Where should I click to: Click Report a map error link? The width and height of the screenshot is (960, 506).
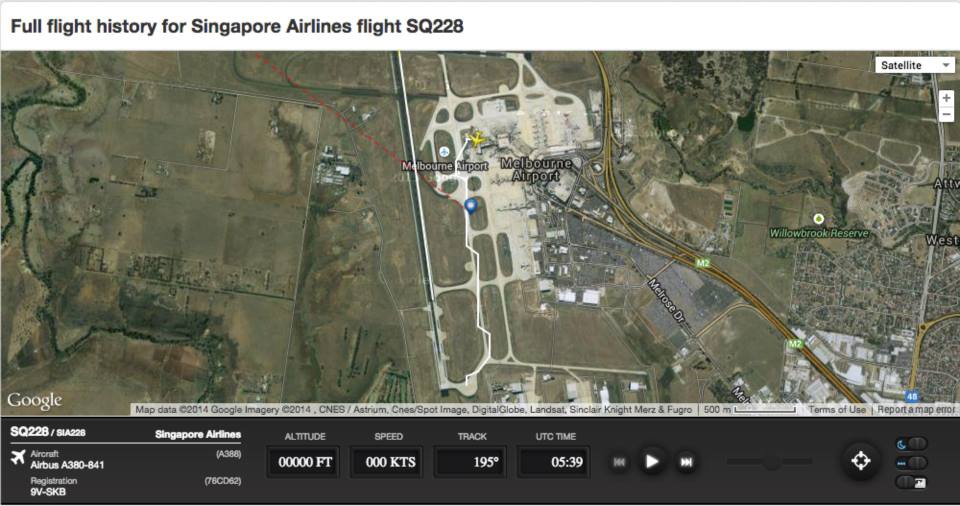[x=916, y=409]
